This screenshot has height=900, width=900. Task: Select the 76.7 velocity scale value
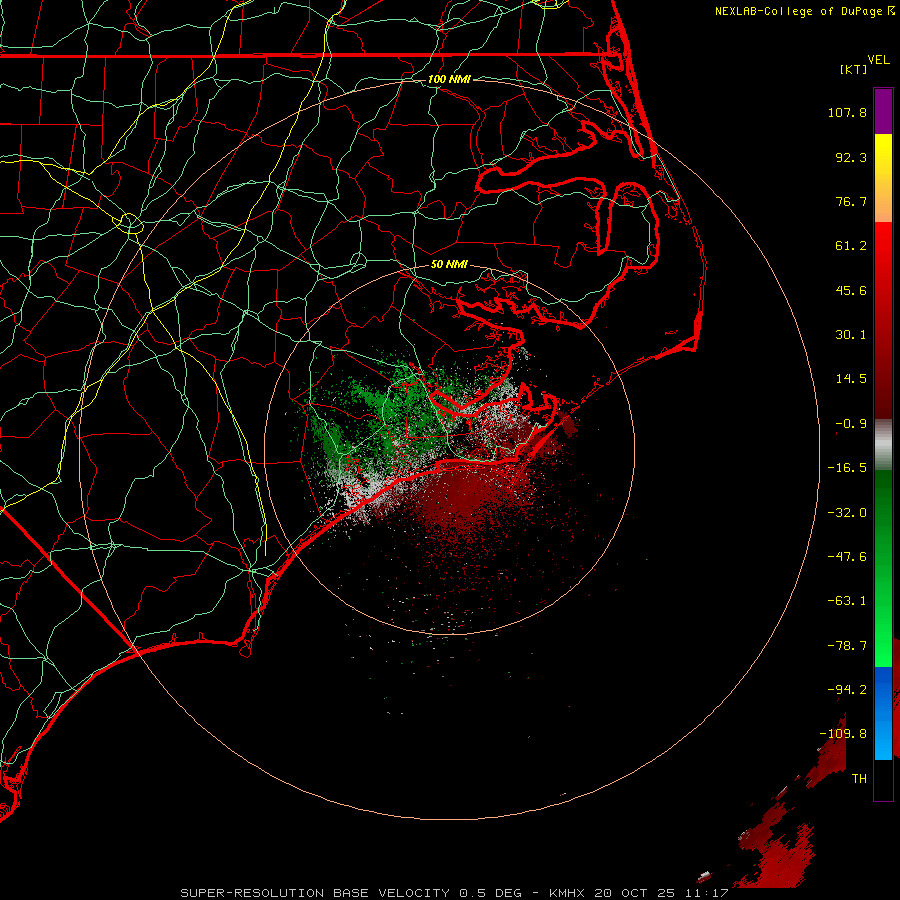851,201
